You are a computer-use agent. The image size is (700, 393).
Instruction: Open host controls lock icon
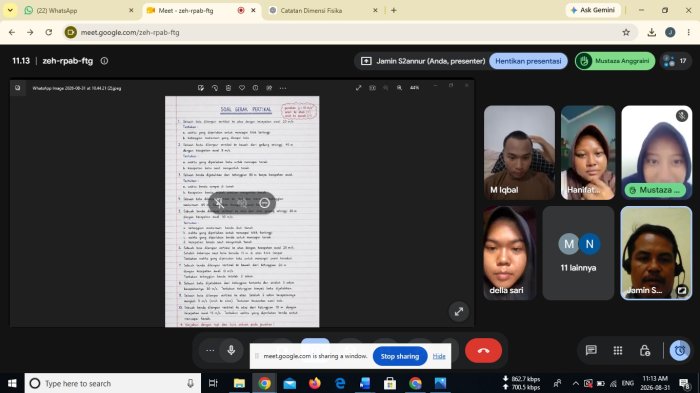(645, 351)
